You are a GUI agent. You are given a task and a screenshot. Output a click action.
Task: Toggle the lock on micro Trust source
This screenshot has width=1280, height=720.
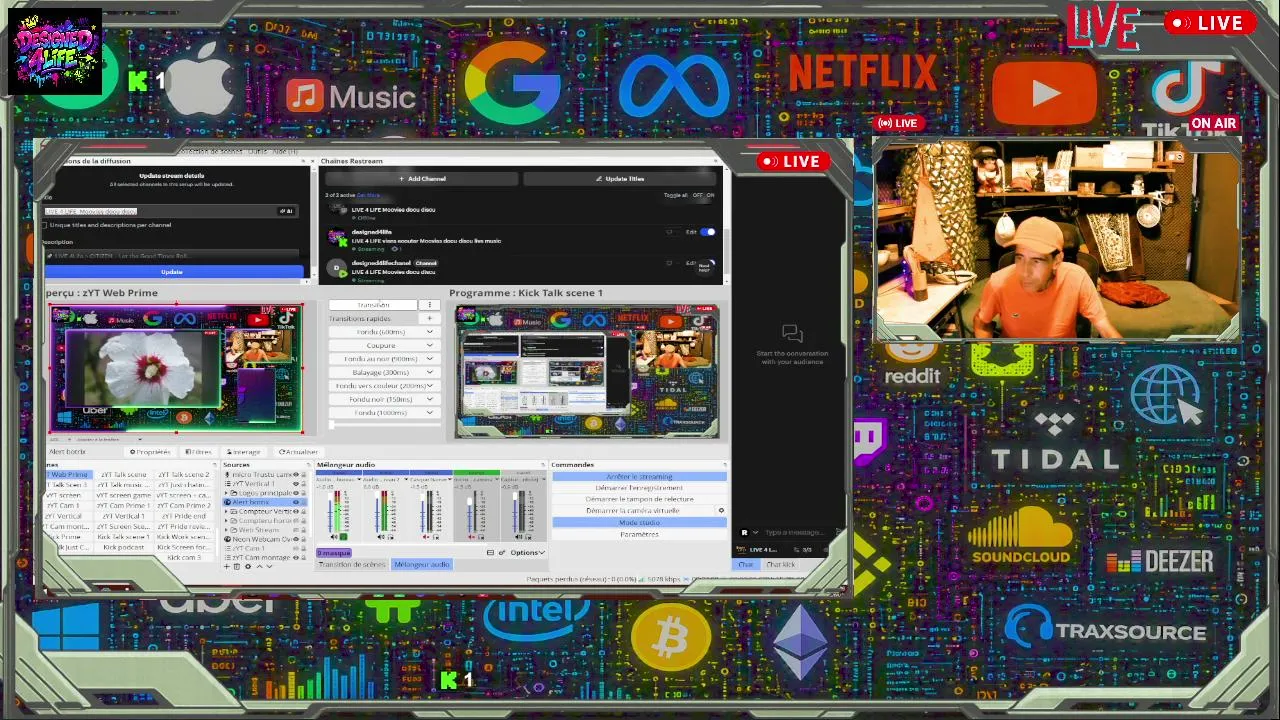point(304,475)
